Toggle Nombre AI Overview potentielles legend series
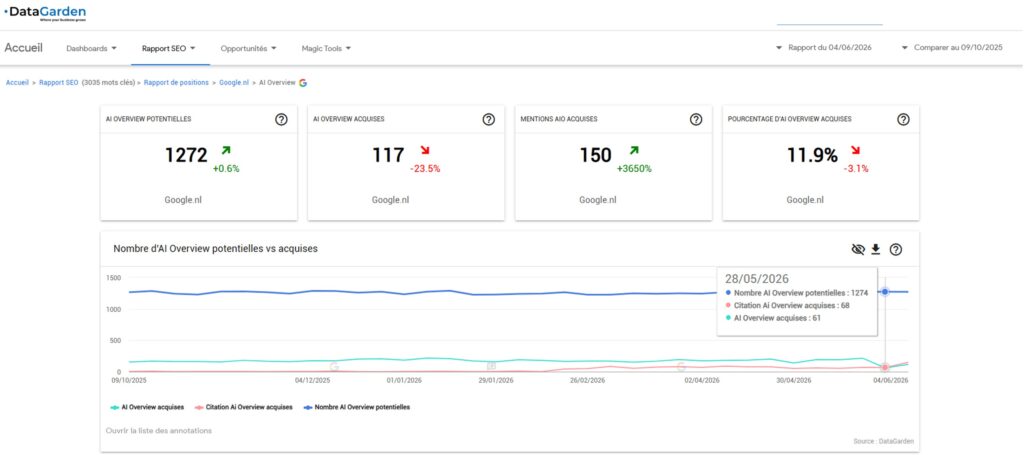Screen dimensions: 1024x455 coord(357,407)
